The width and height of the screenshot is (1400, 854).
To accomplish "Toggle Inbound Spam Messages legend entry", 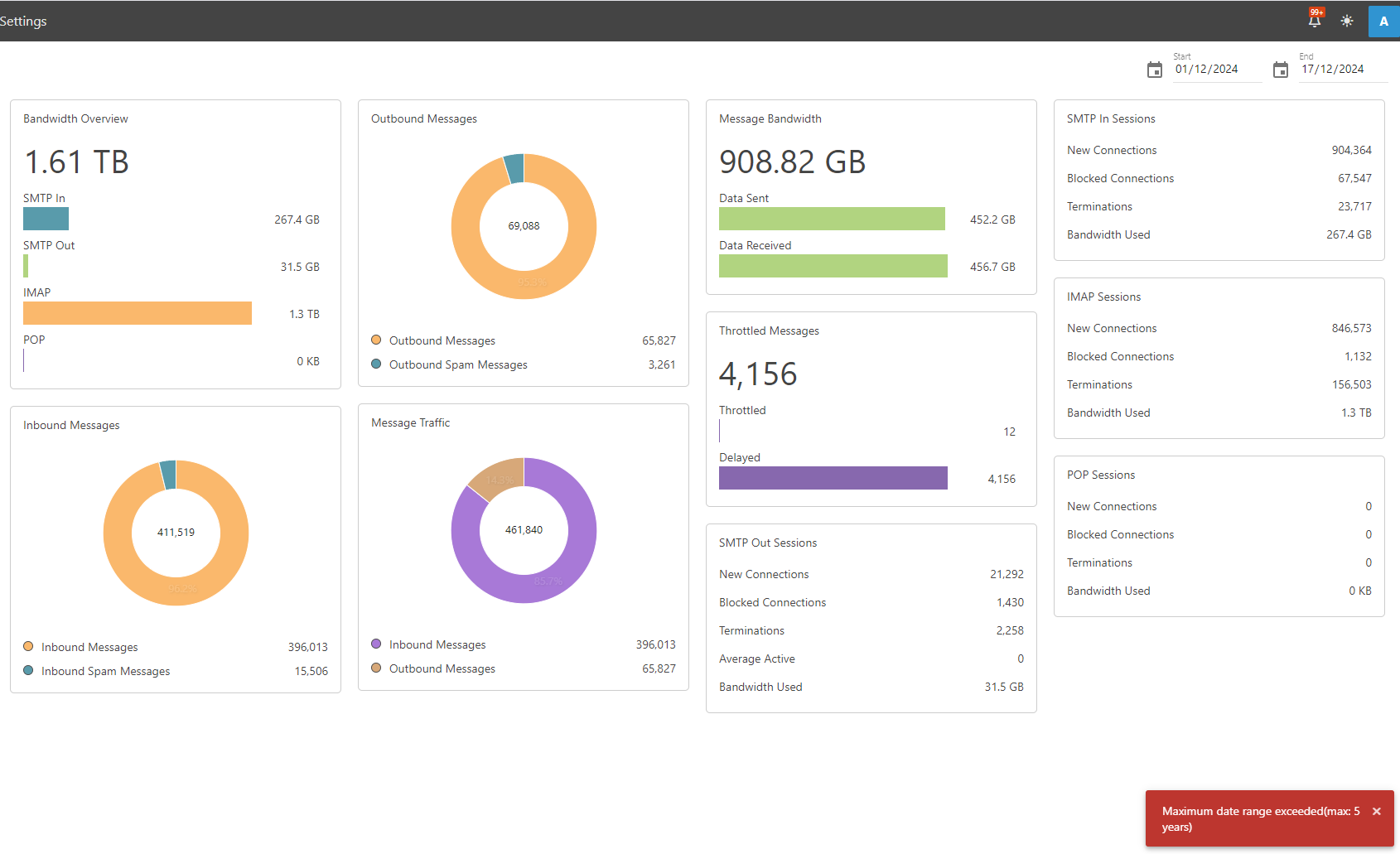I will point(105,671).
